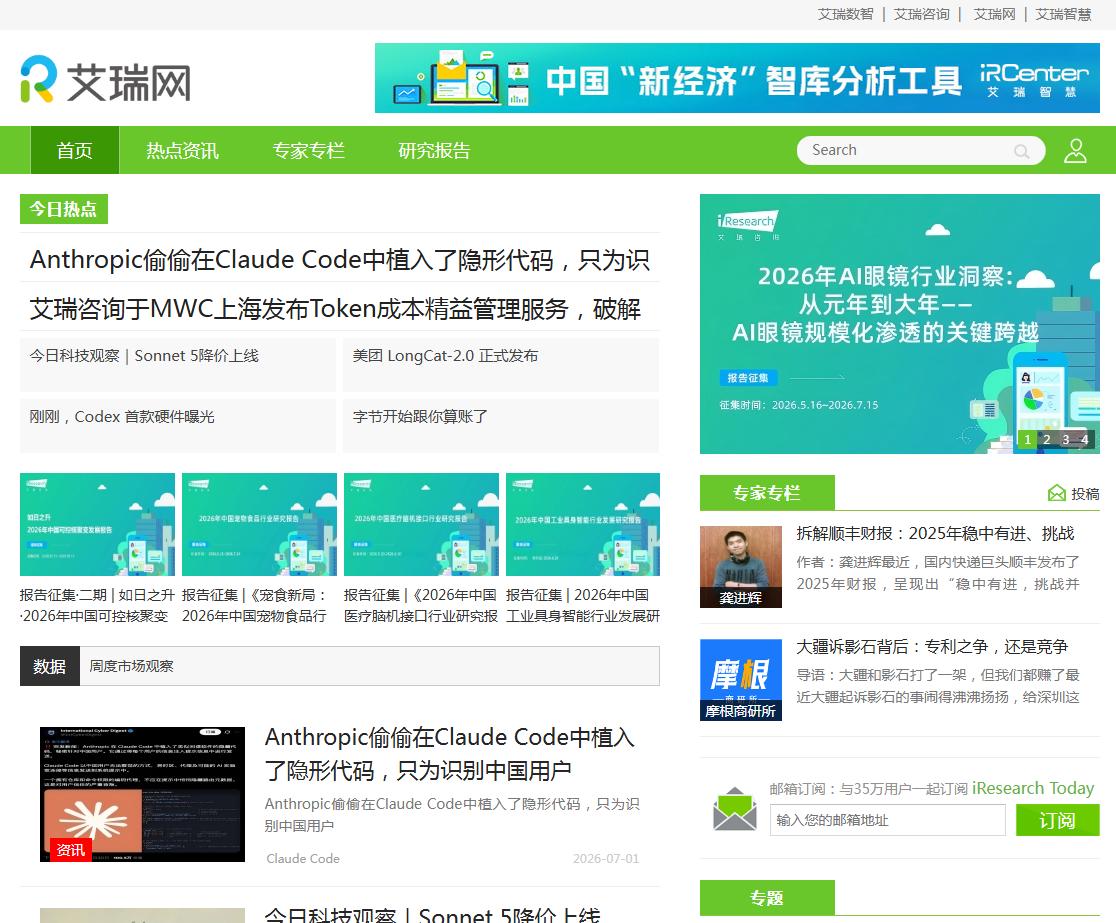Open the 研究报告 nav tab
1116x923 pixels.
coord(434,150)
